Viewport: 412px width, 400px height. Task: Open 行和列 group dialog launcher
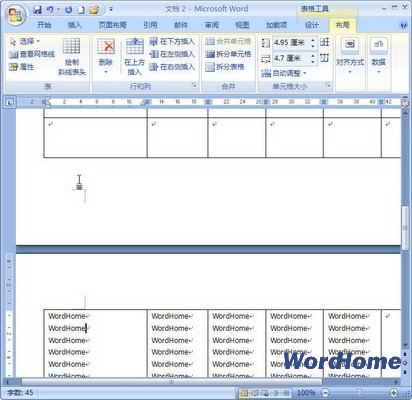(x=194, y=85)
